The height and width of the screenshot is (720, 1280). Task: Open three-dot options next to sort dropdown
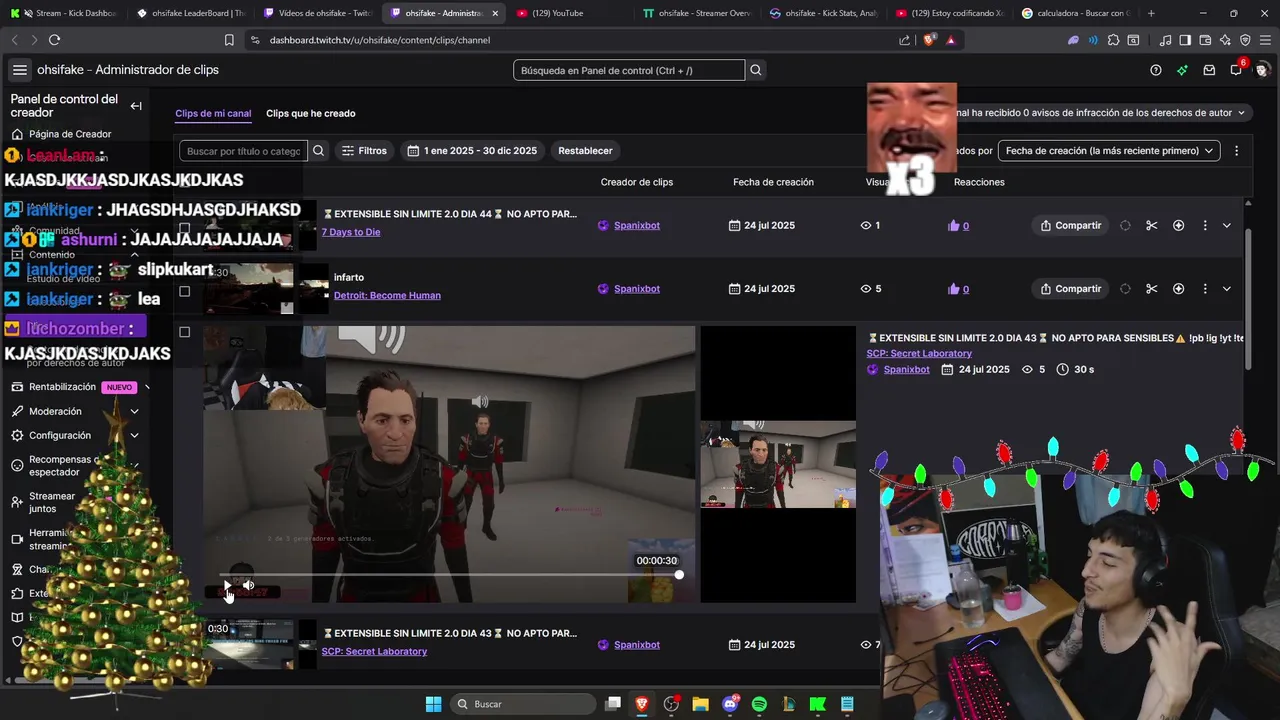[1237, 151]
